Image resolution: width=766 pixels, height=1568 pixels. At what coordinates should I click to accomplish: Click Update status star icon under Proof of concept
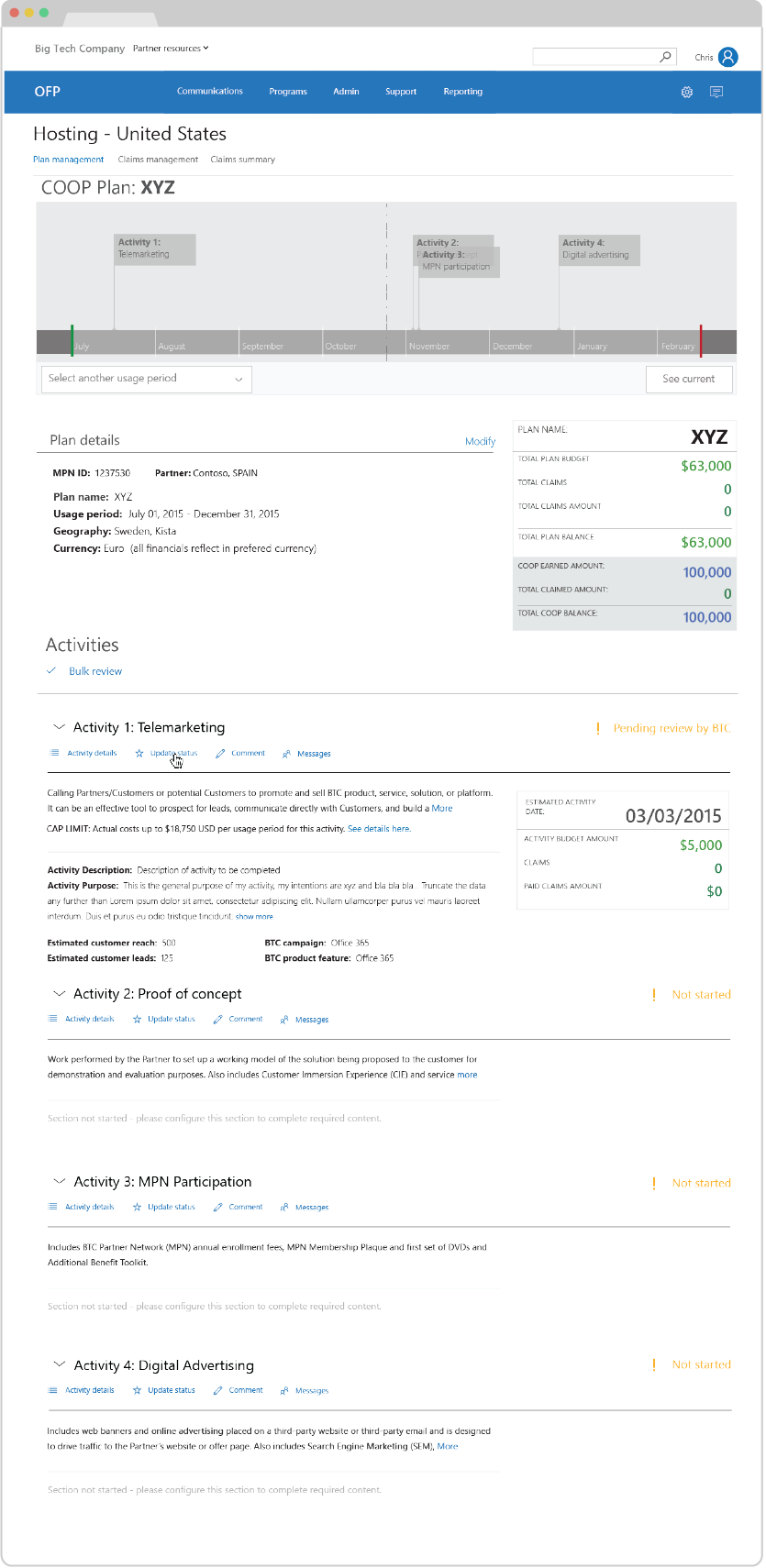(x=138, y=1019)
